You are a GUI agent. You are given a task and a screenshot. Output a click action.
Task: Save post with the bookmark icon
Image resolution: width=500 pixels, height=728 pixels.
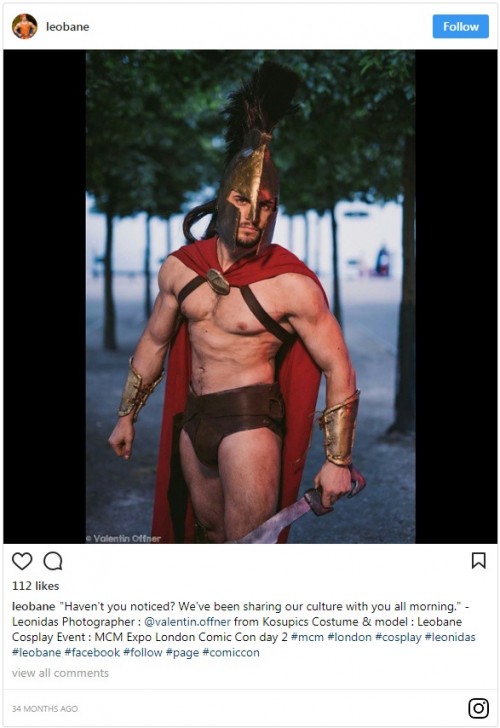pos(479,560)
